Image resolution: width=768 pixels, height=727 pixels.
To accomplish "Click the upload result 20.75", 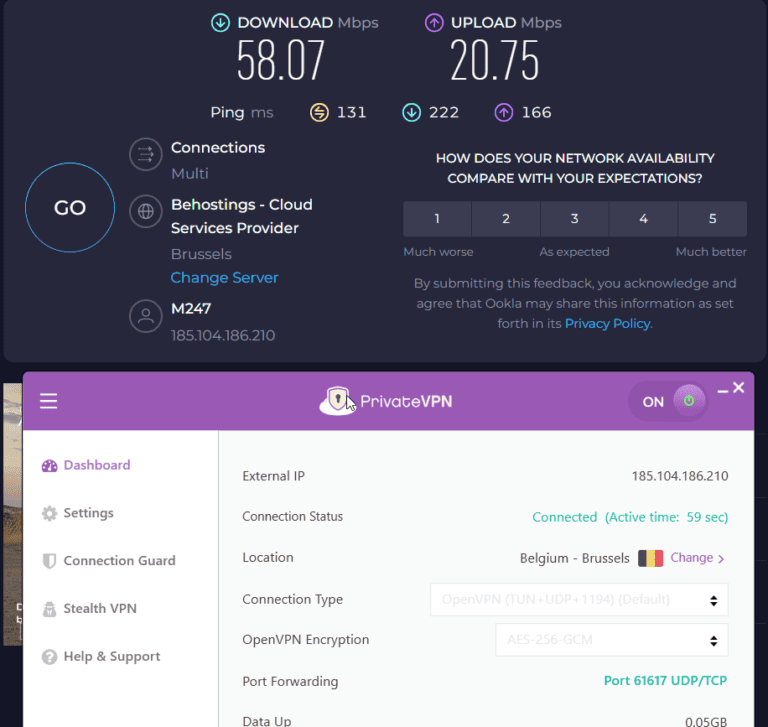I will [x=495, y=61].
